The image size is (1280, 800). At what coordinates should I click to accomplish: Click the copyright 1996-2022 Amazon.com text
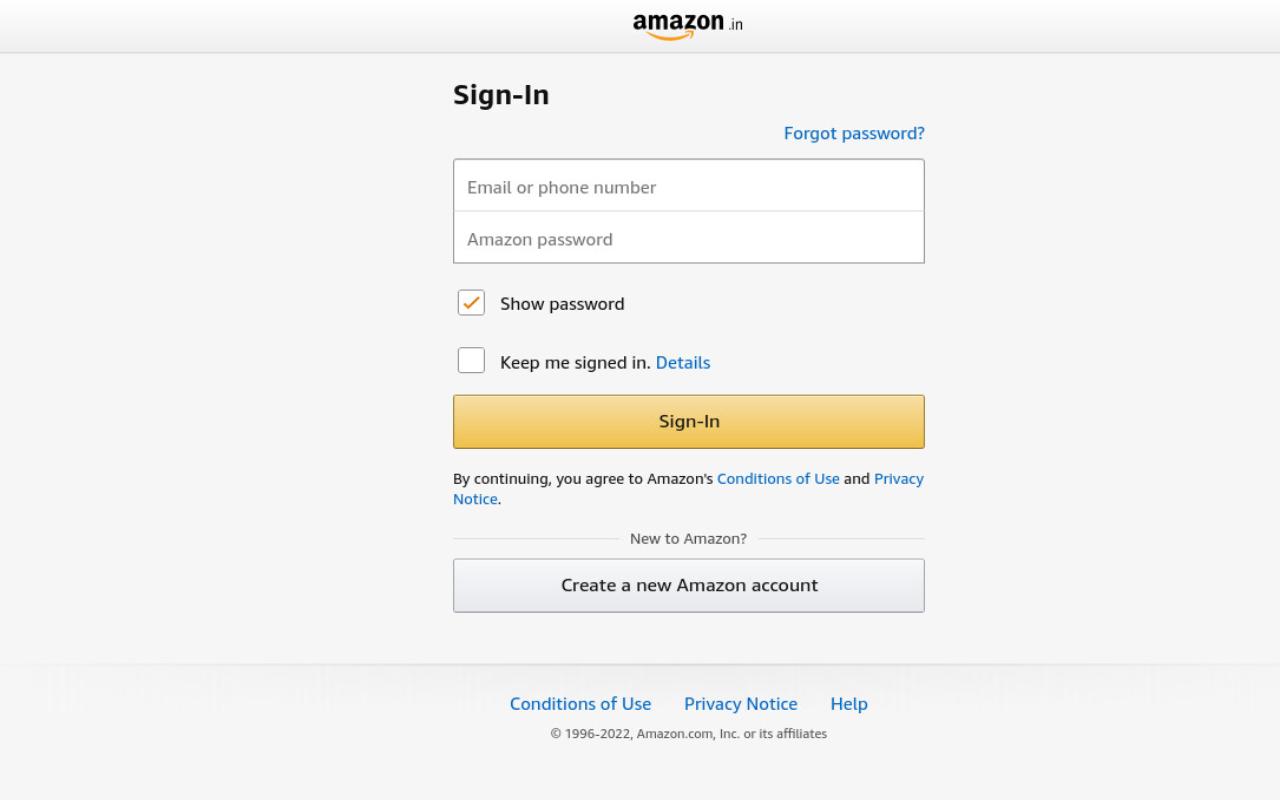coord(689,734)
